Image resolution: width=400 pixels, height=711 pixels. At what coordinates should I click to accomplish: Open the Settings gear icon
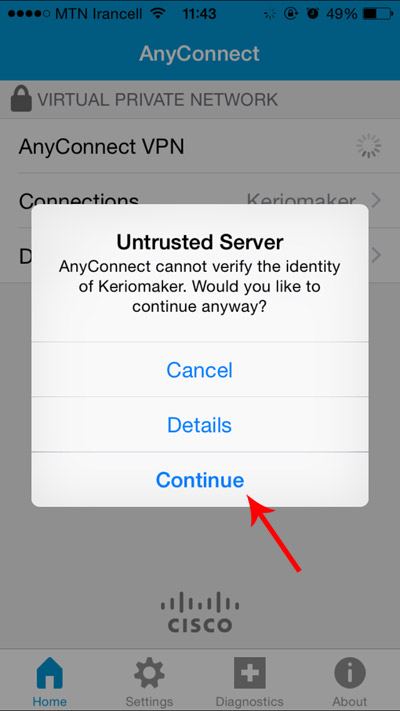(x=149, y=673)
